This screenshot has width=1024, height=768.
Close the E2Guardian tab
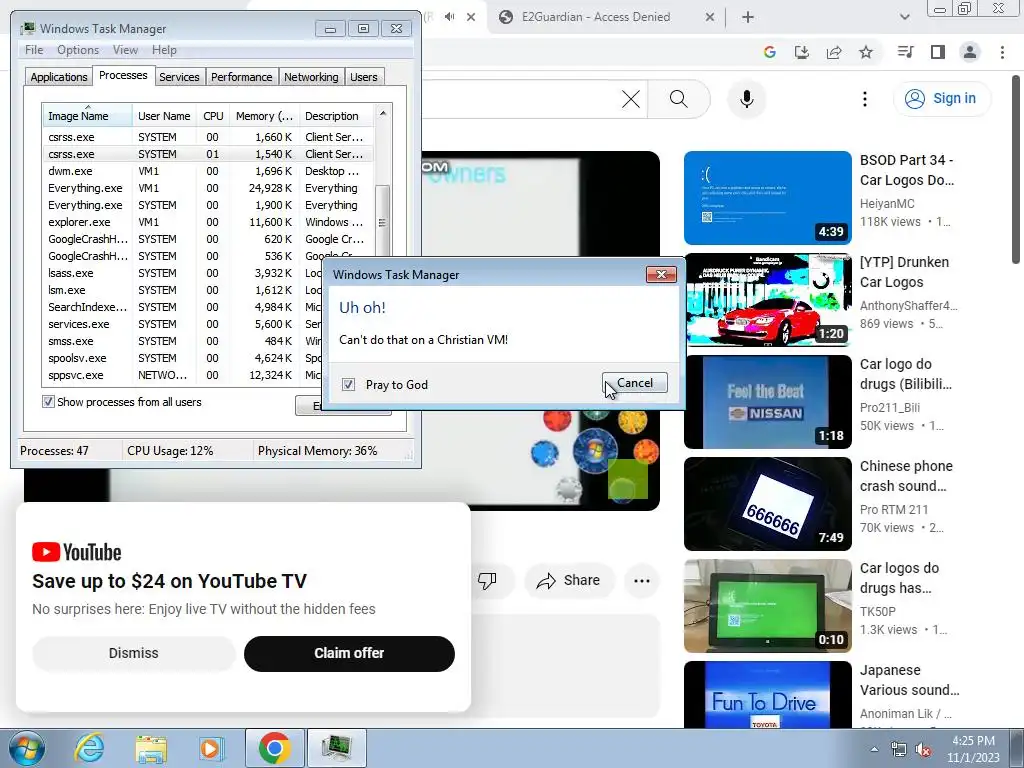click(x=710, y=18)
